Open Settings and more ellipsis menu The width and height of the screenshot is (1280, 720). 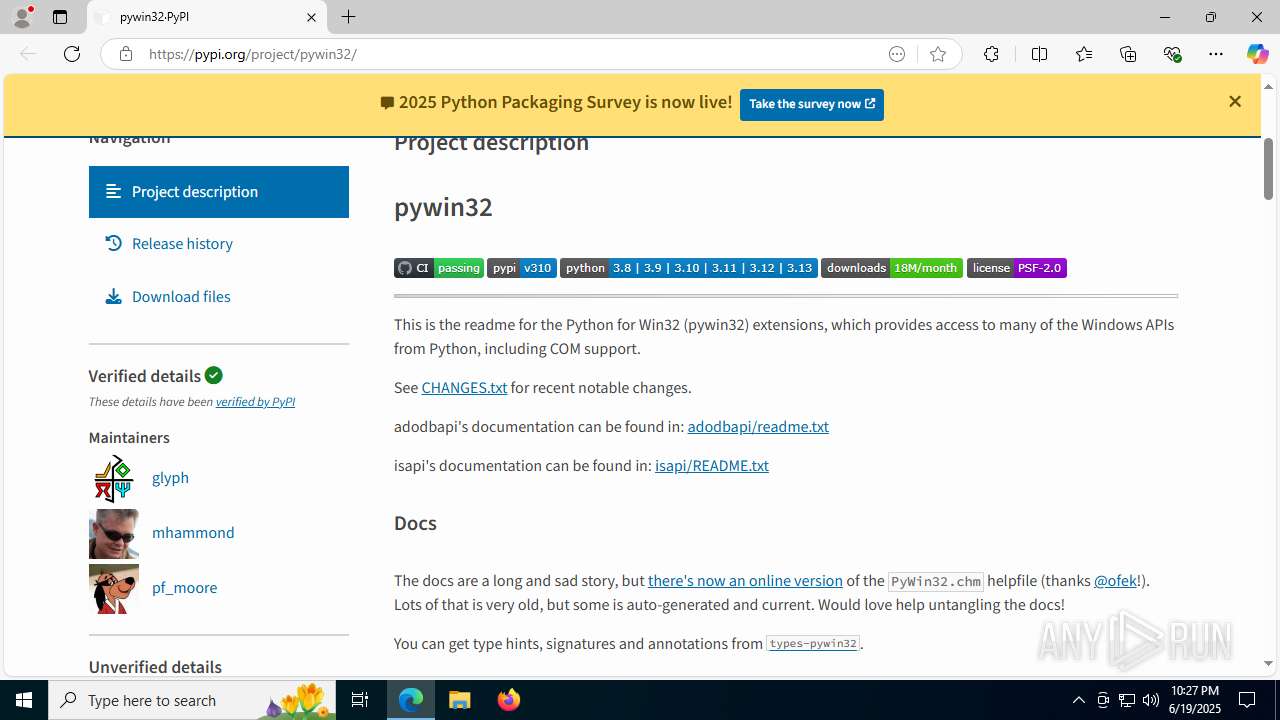coord(1216,54)
